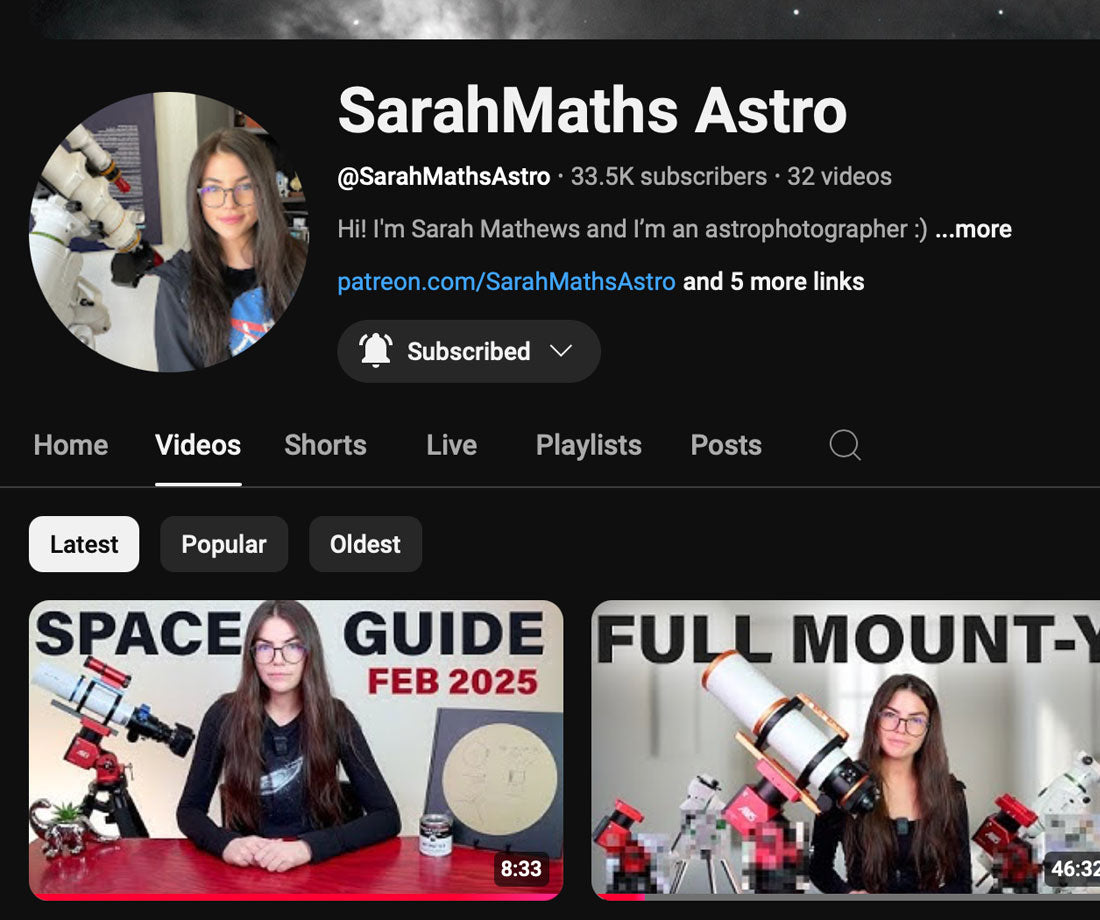Go to the Home tab
Image resolution: width=1100 pixels, height=920 pixels.
pyautogui.click(x=71, y=445)
